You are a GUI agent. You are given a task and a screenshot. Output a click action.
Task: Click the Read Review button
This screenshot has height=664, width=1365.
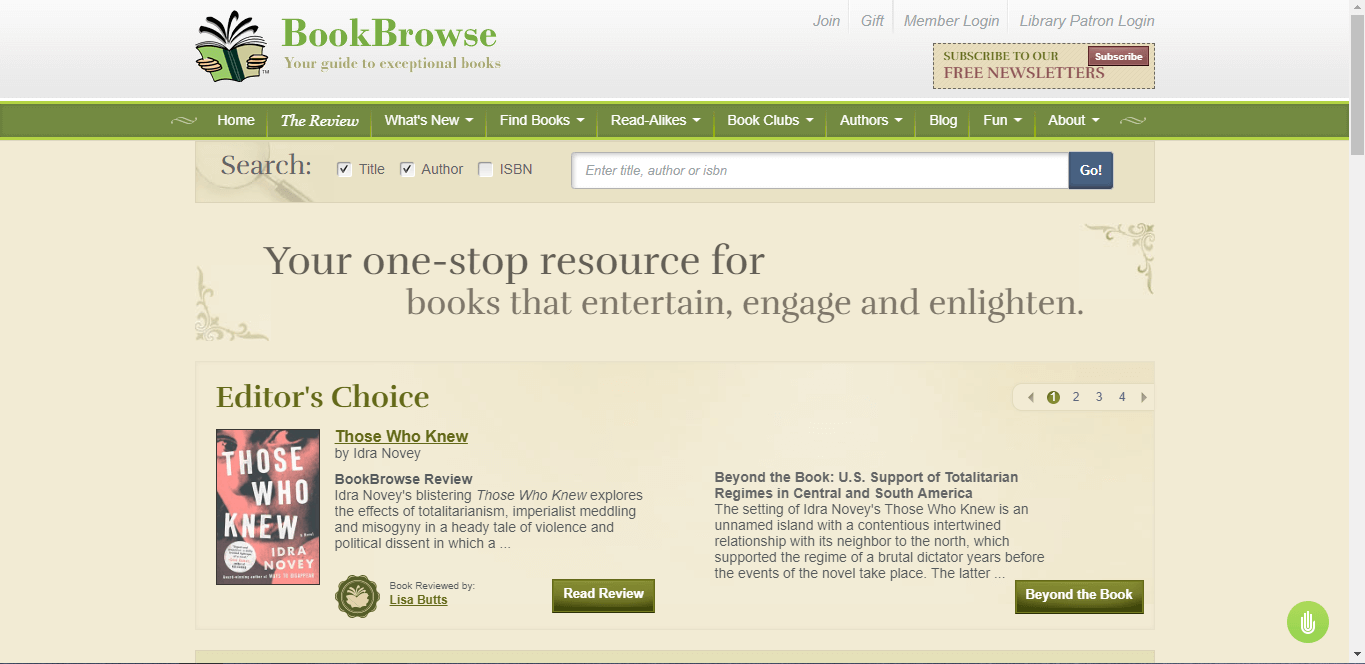(x=603, y=595)
